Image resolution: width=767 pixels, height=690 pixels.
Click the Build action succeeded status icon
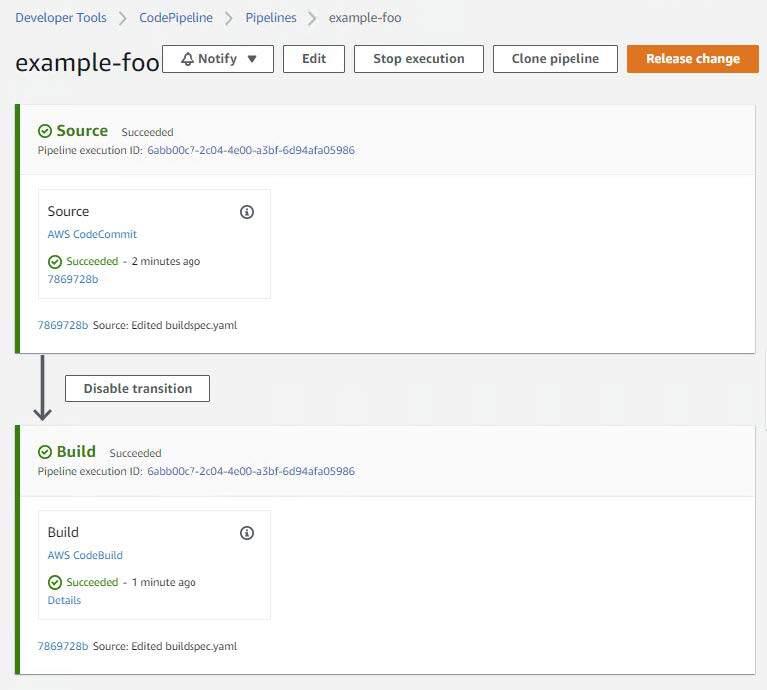click(55, 583)
